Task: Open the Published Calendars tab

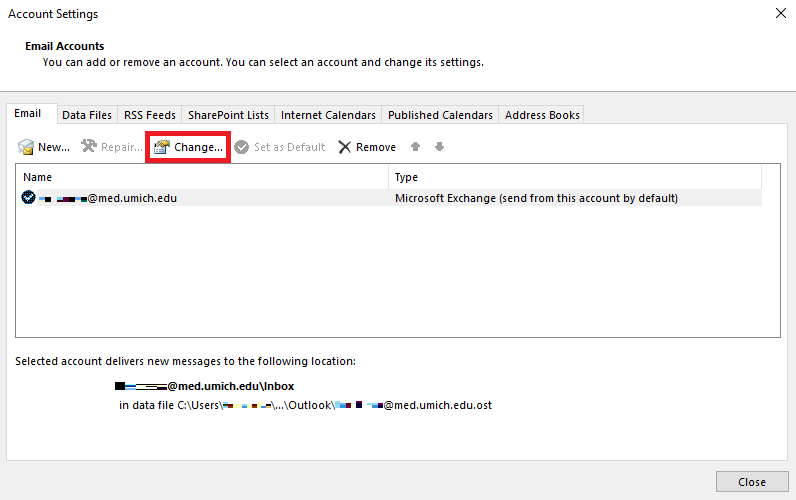Action: point(440,115)
